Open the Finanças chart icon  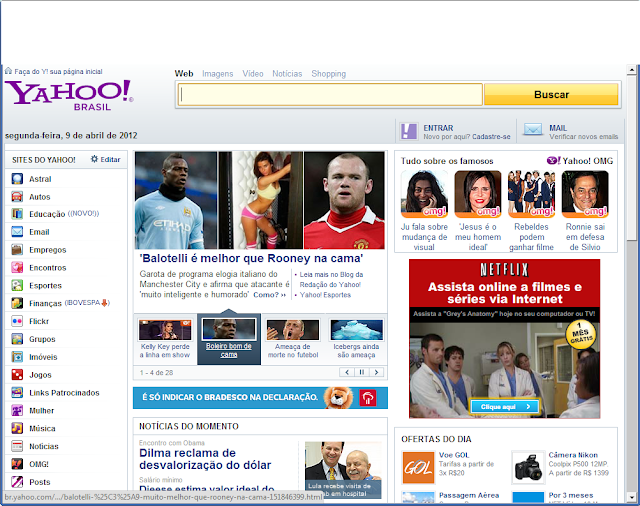pyautogui.click(x=17, y=303)
